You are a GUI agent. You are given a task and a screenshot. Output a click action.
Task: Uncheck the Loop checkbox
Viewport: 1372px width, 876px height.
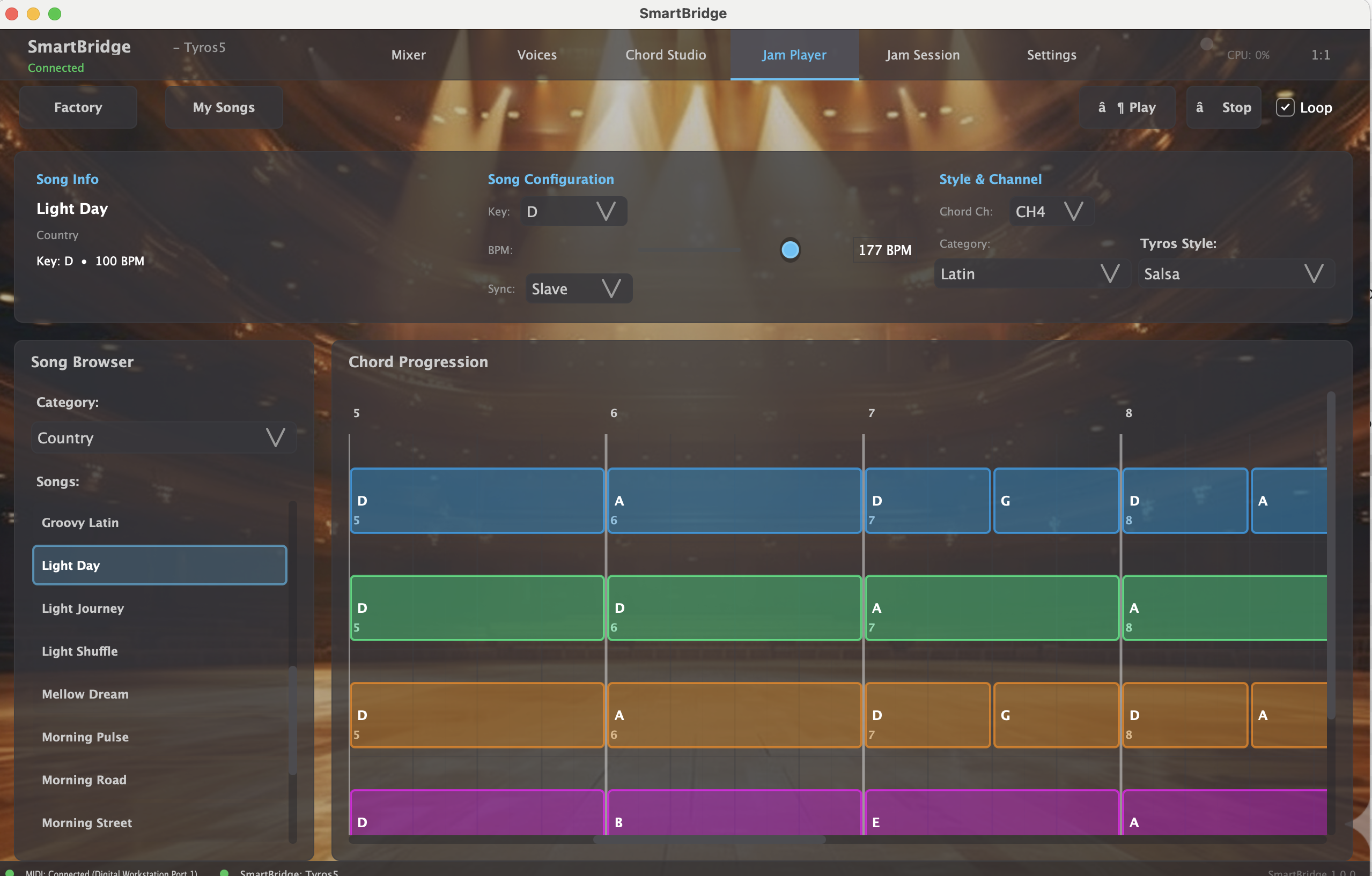coord(1285,107)
